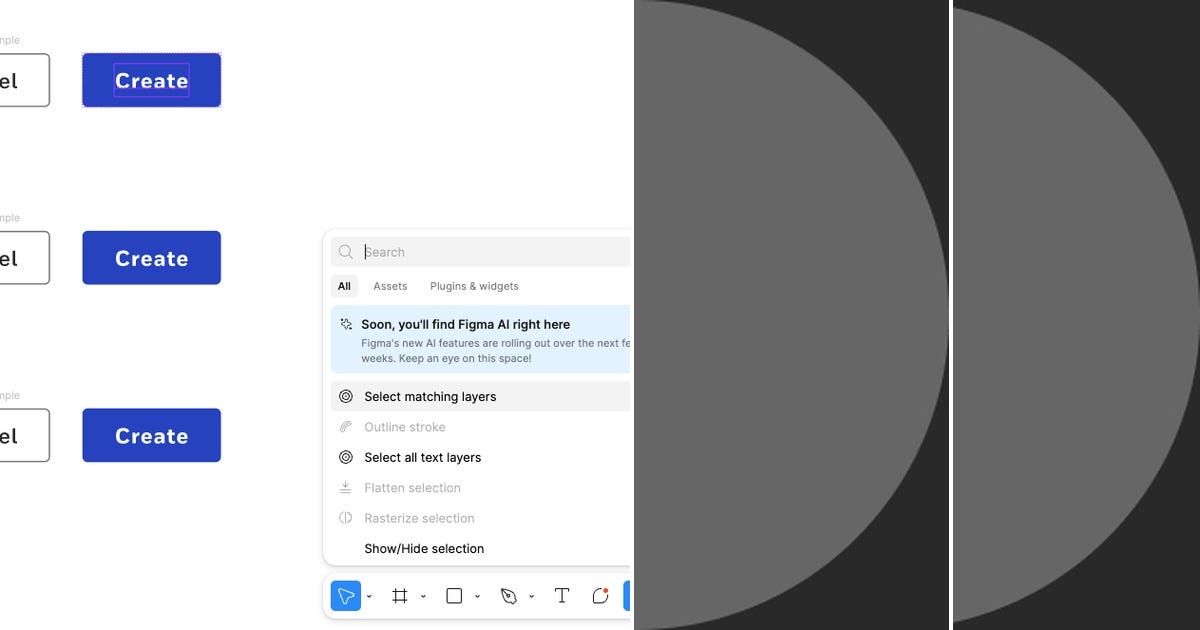Click the Figma AI sparkle icon
Viewport: 1200px width, 630px height.
click(x=345, y=324)
